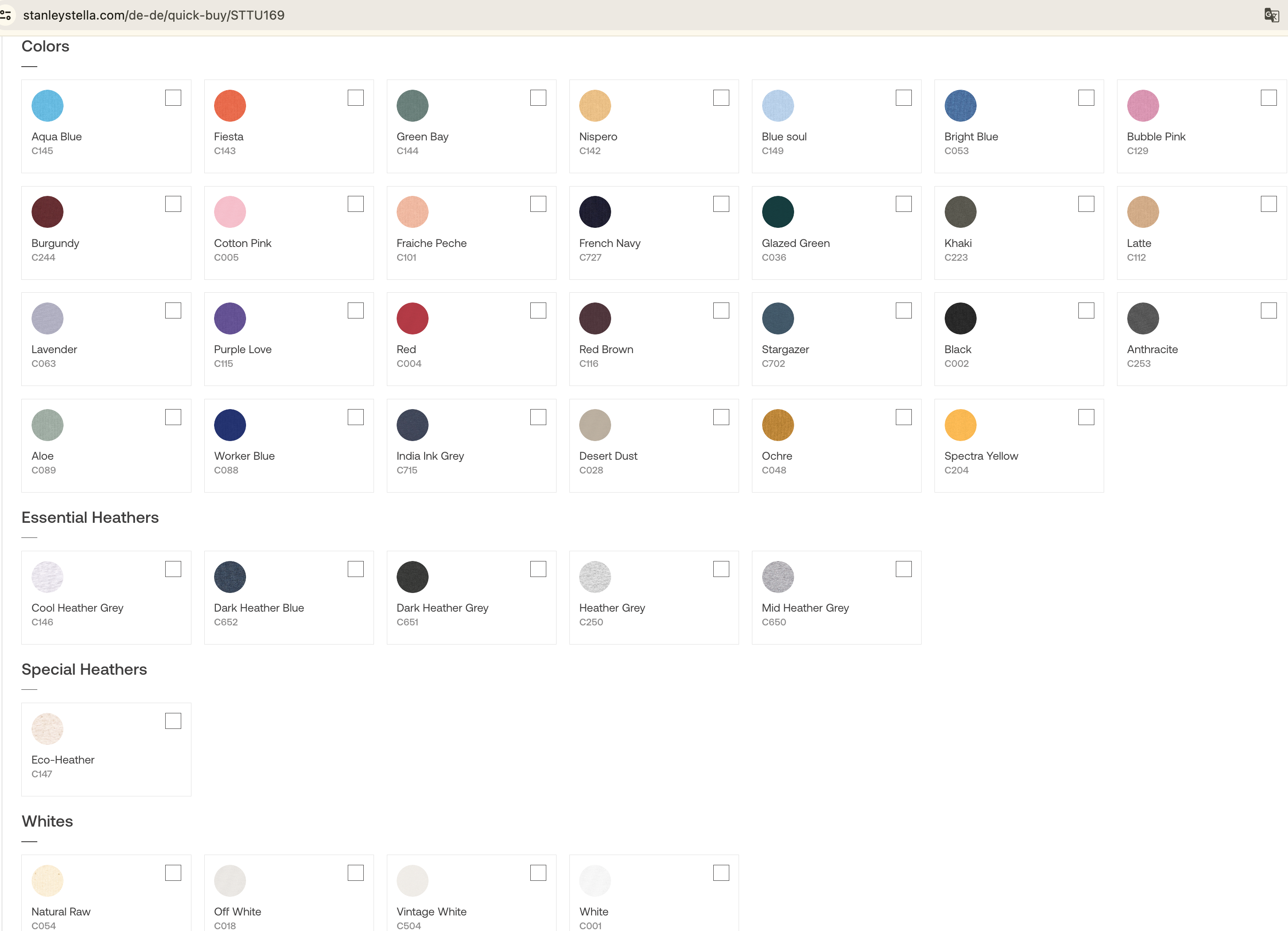The width and height of the screenshot is (1288, 931).
Task: Check the Aqua Blue color checkbox
Action: [173, 98]
